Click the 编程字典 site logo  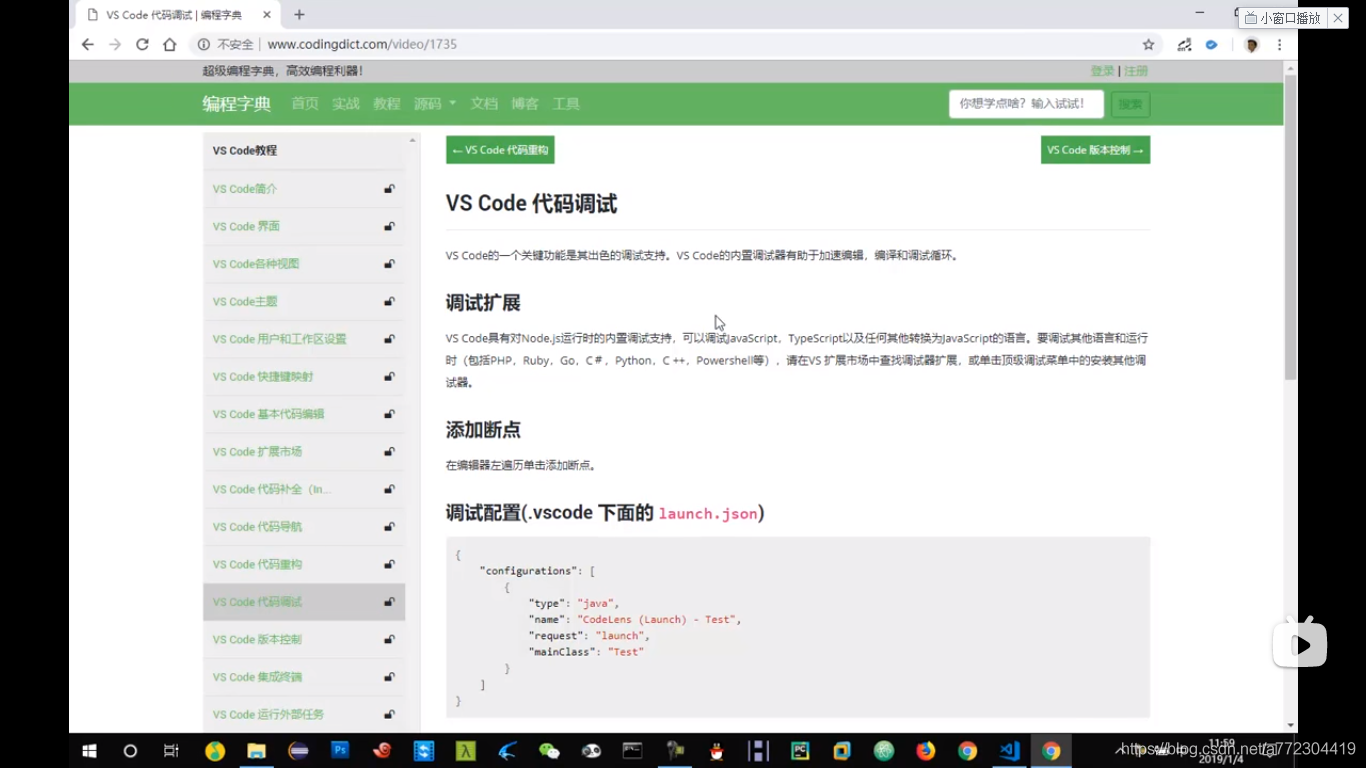(237, 104)
